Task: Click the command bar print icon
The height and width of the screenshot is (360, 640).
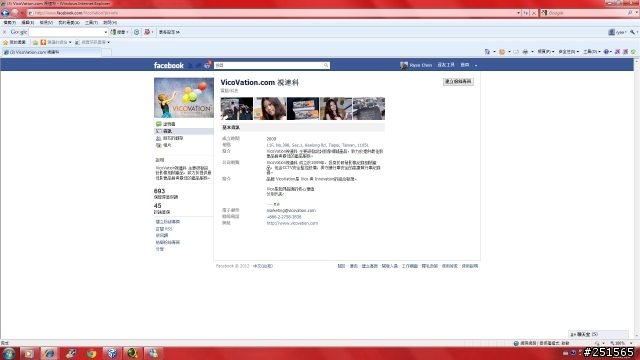Action: 525,52
